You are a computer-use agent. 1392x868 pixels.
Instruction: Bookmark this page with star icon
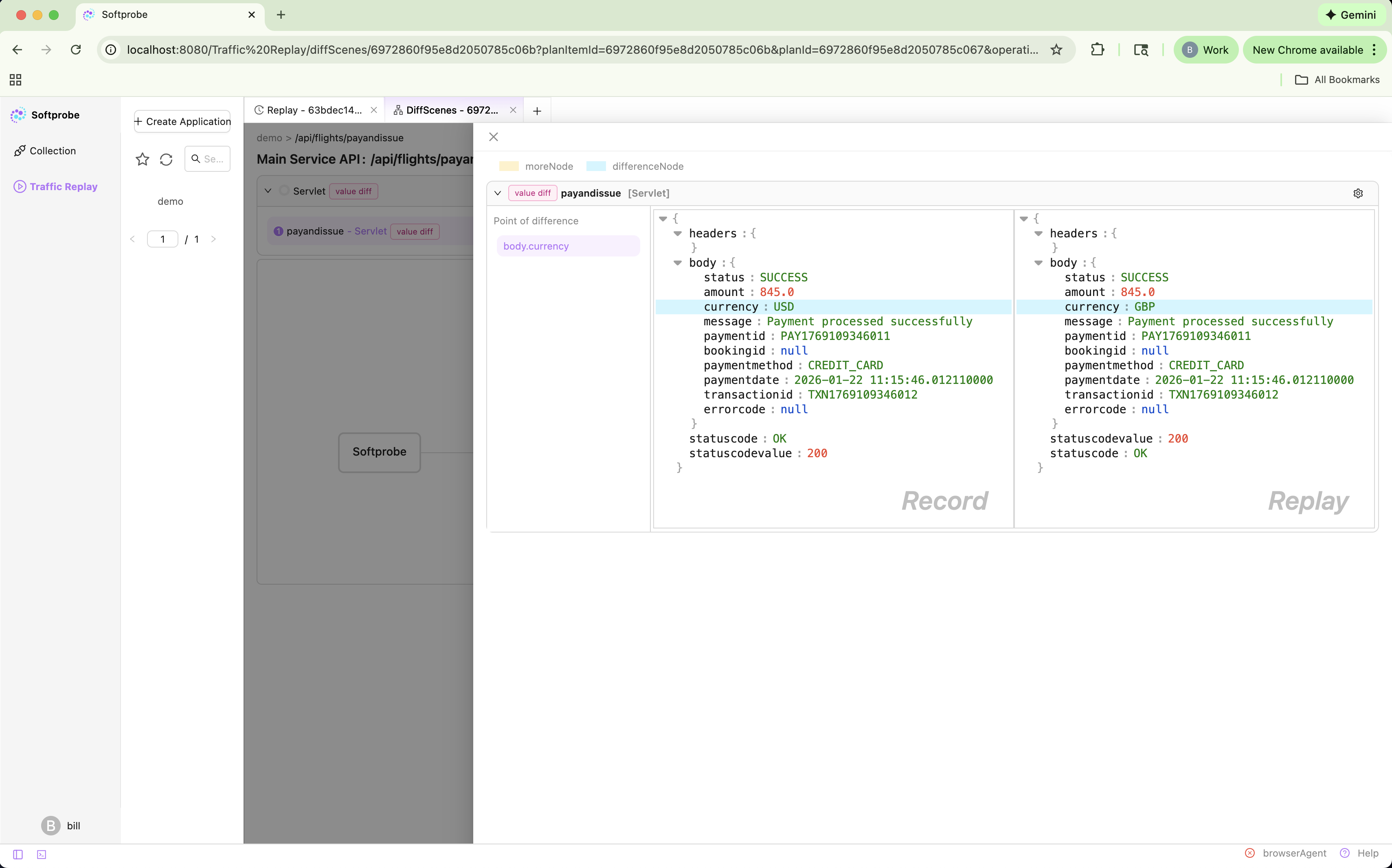[x=1056, y=50]
